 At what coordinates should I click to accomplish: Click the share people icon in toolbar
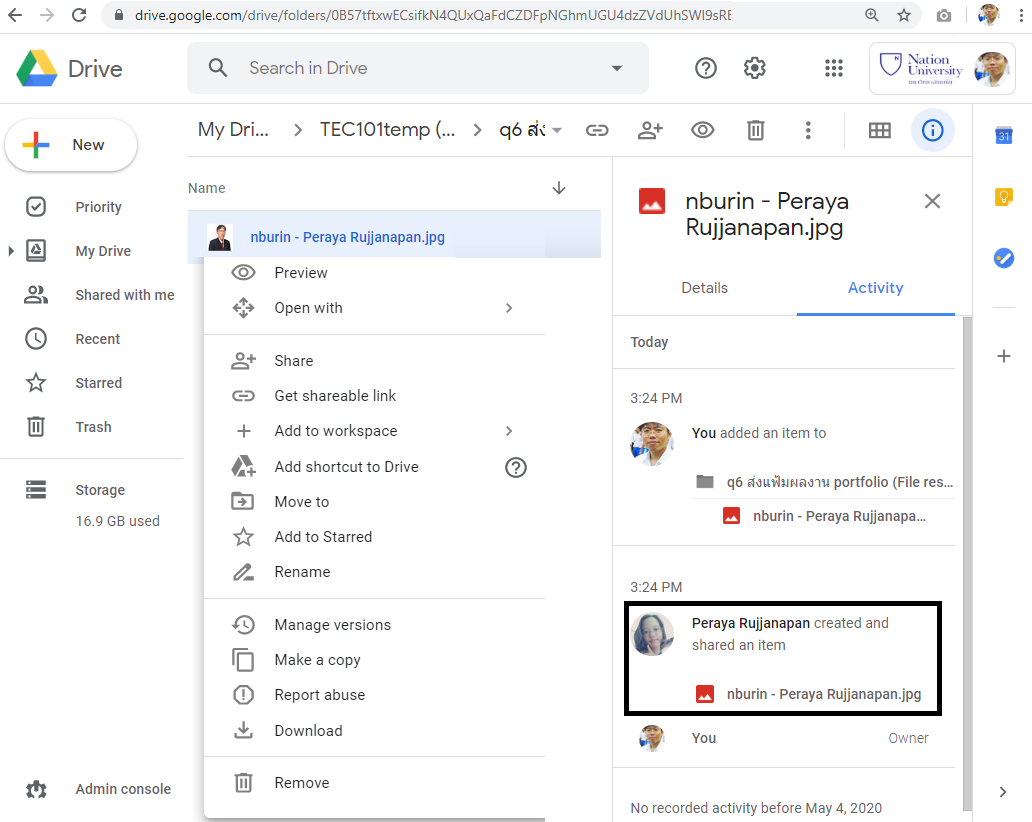click(x=651, y=130)
